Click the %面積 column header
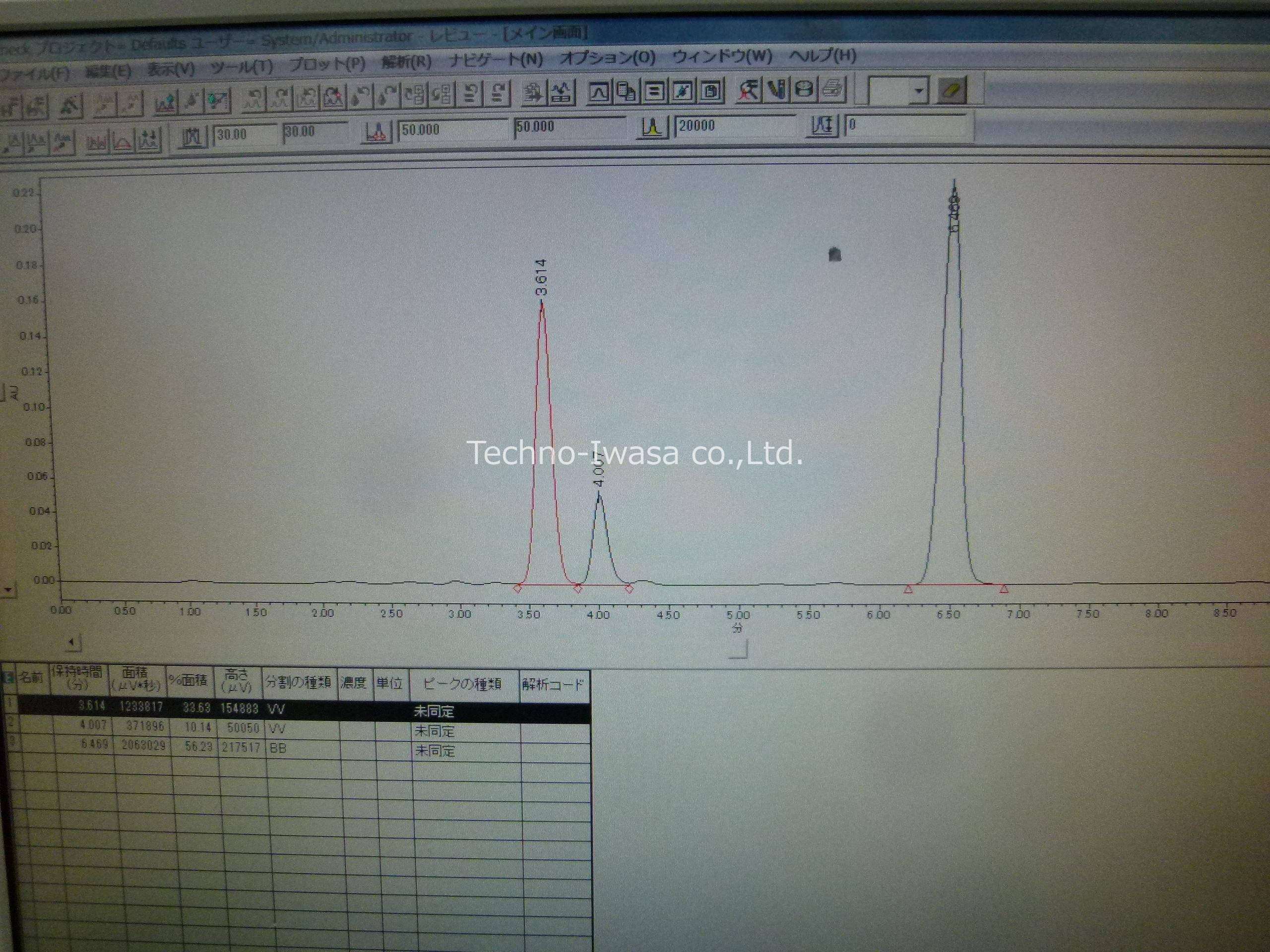 [189, 681]
